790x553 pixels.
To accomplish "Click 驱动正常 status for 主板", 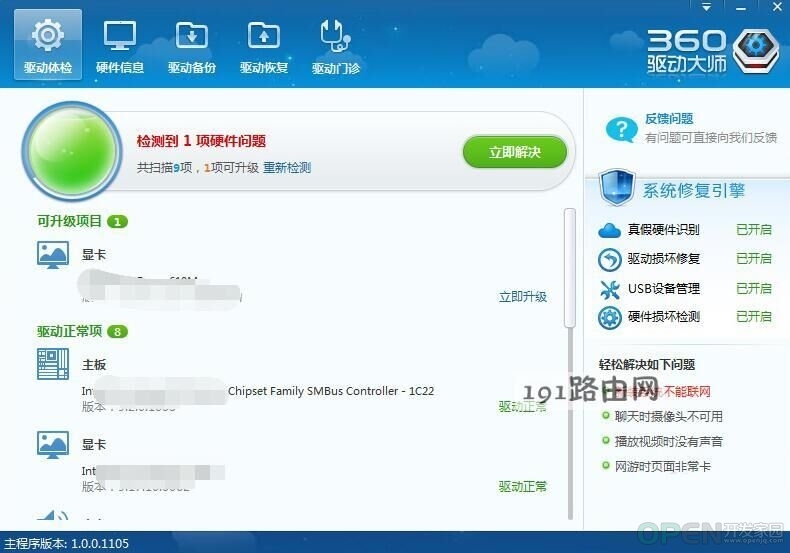I will tap(523, 406).
